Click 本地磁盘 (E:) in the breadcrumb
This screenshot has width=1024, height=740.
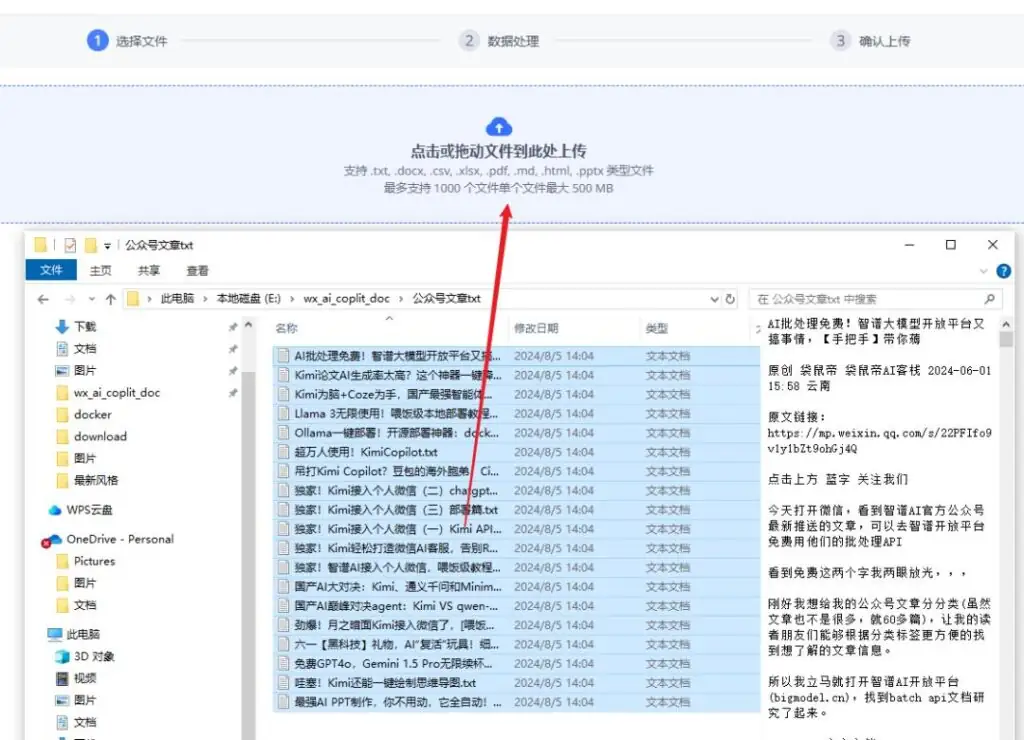248,298
